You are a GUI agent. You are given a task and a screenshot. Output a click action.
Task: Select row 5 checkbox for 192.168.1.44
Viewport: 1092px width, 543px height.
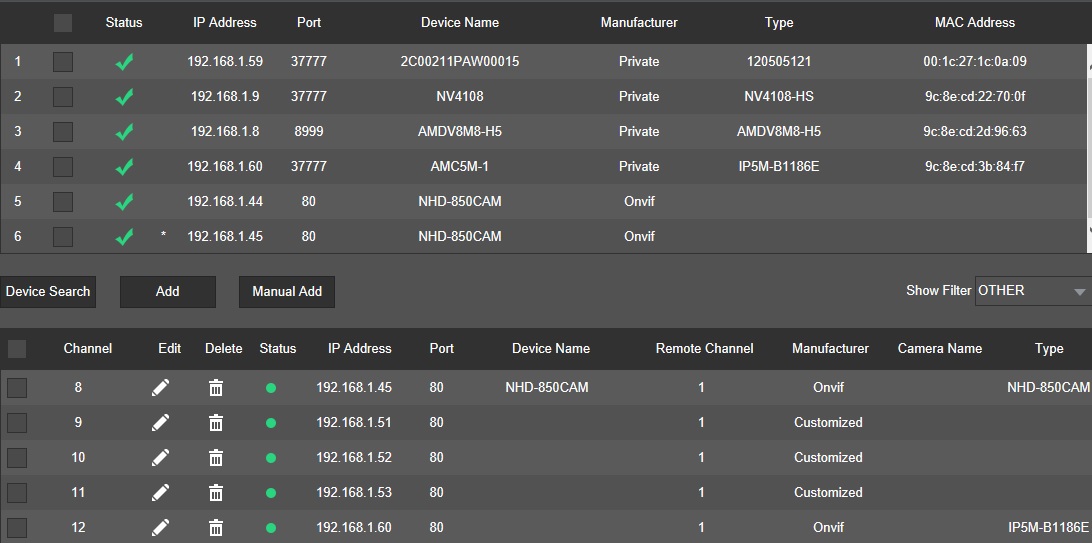coord(63,202)
